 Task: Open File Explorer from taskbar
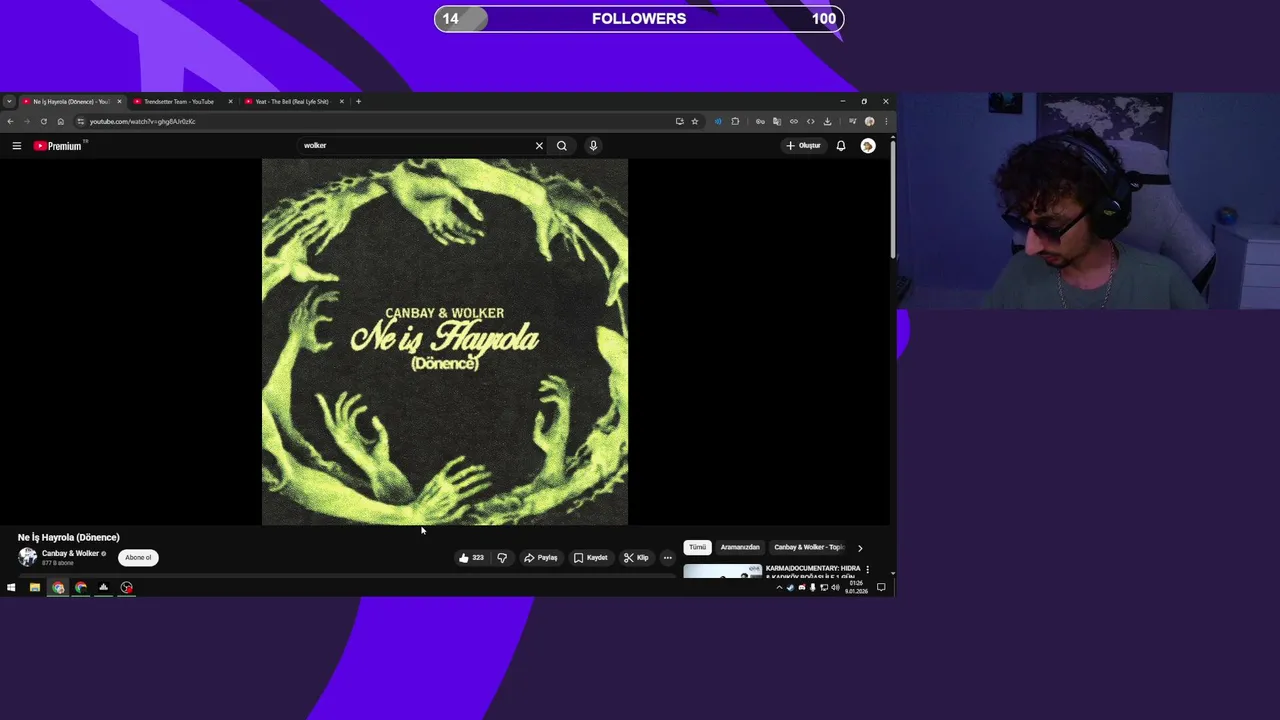click(x=34, y=588)
